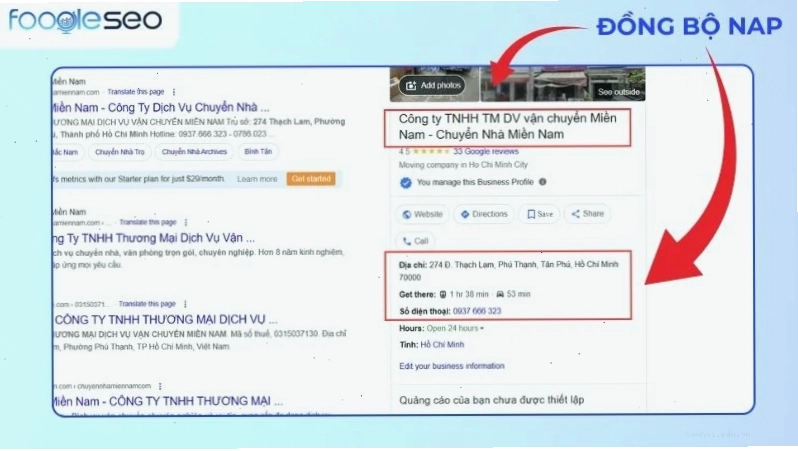798x451 pixels.
Task: Open three-dot menu of third result
Action: pos(185,304)
